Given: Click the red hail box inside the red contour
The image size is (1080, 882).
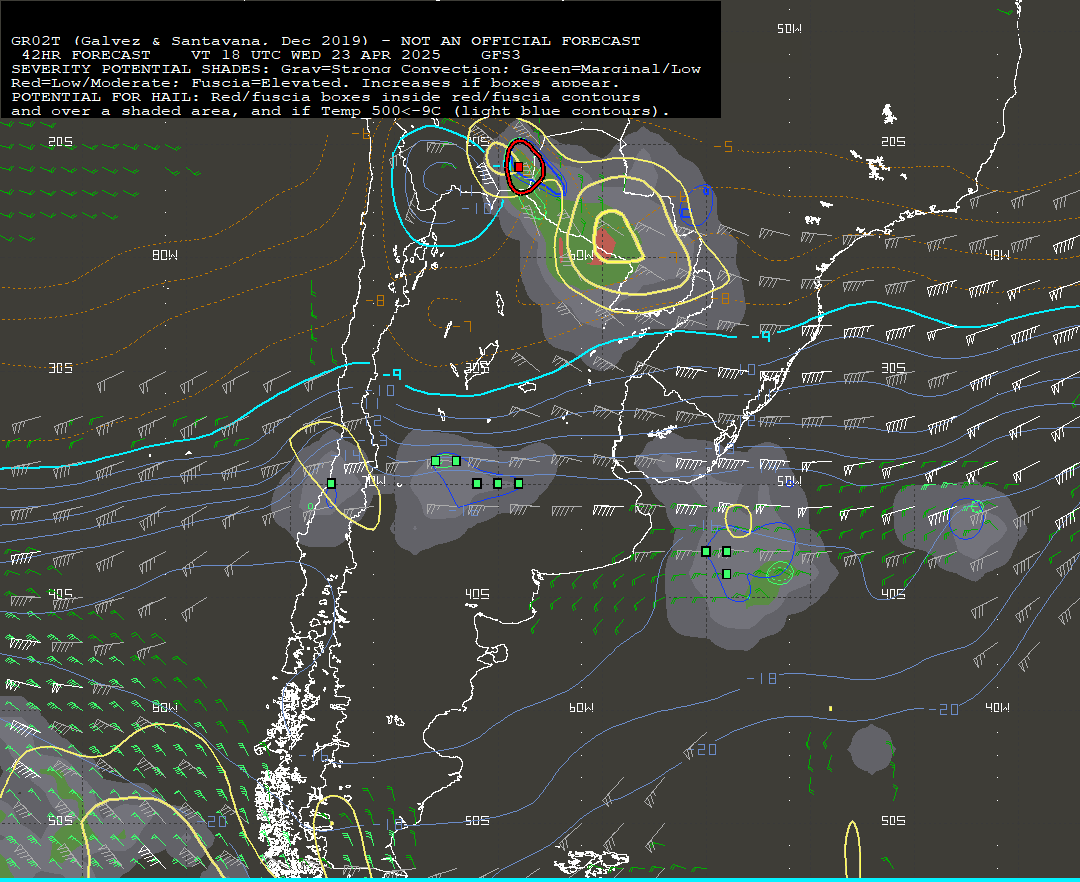Looking at the screenshot, I should click(x=519, y=167).
